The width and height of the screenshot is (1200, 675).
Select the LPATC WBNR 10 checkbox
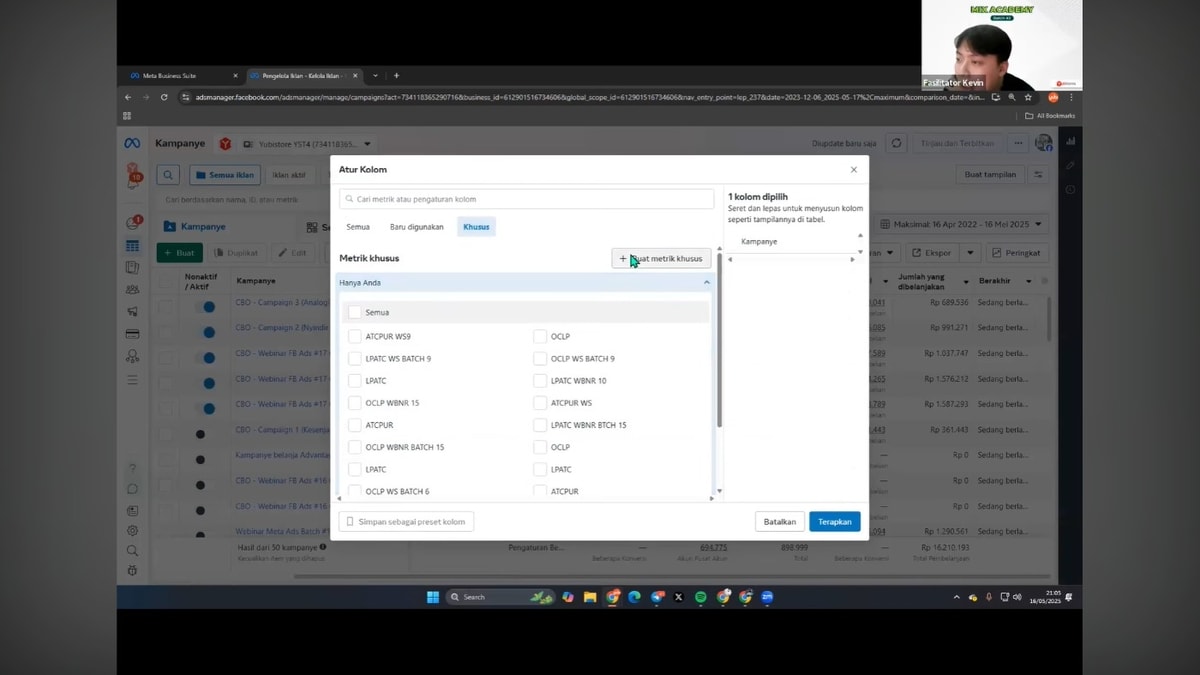click(x=540, y=381)
